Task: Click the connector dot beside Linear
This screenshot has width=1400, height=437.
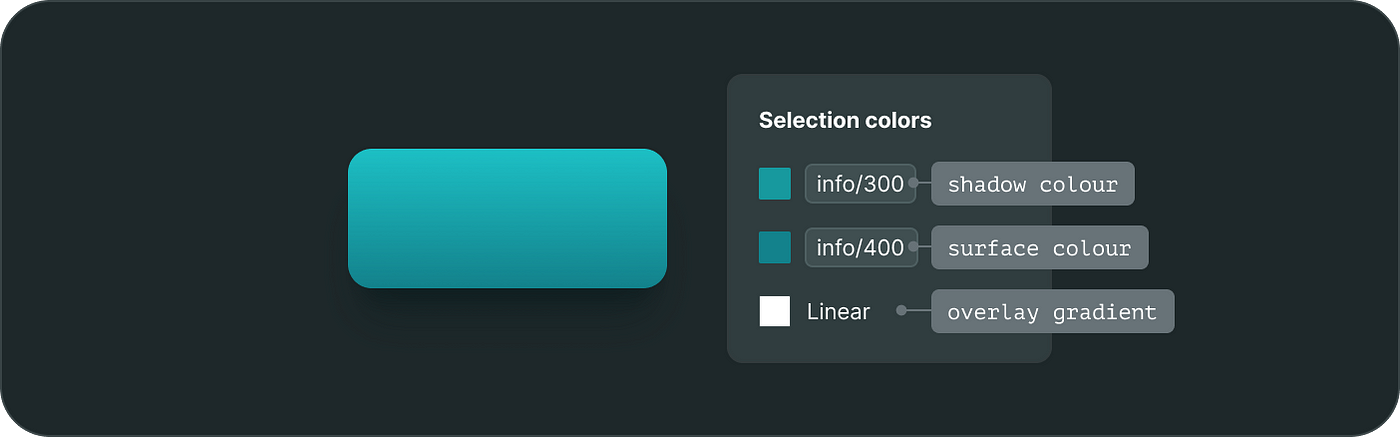Action: 901,311
